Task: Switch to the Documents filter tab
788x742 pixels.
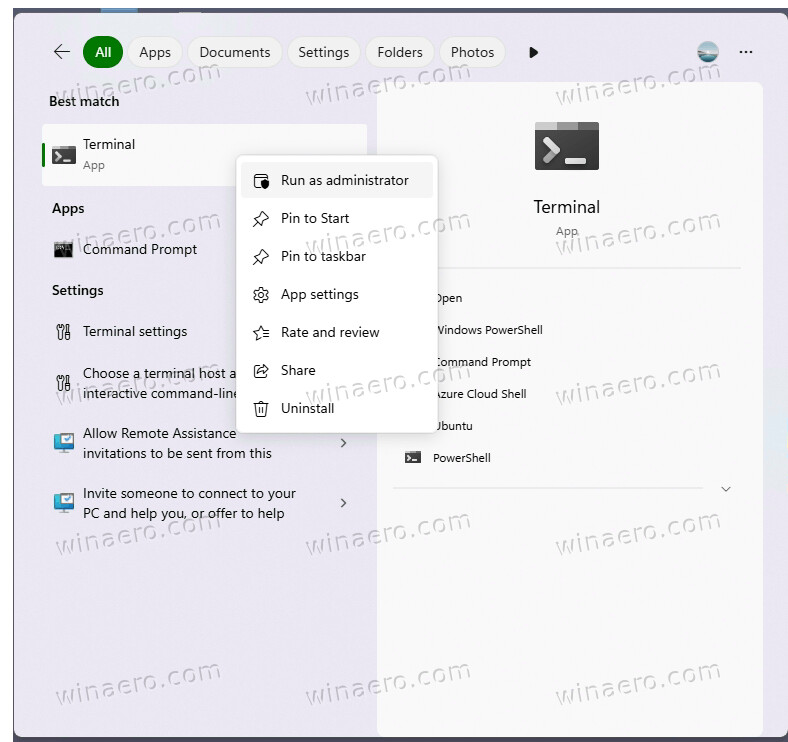Action: click(234, 52)
